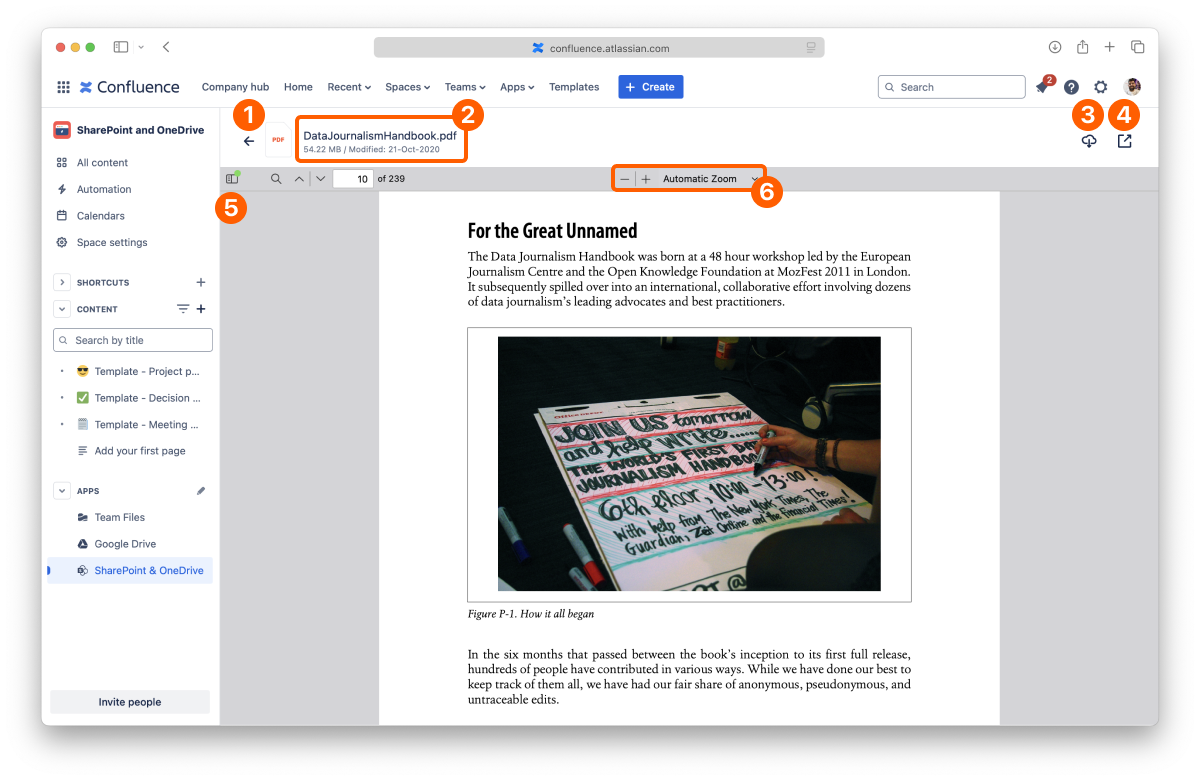Open the file in a new window icon
The image size is (1200, 781).
point(1125,142)
